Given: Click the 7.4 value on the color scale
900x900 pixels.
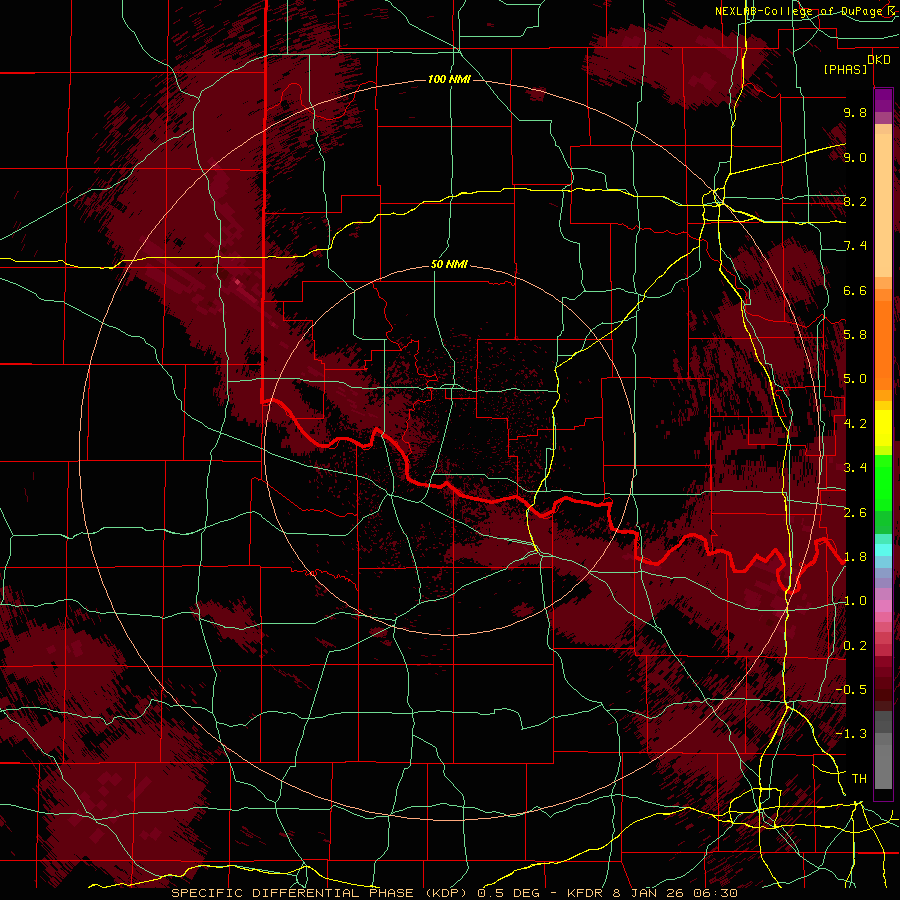Looking at the screenshot, I should [855, 246].
